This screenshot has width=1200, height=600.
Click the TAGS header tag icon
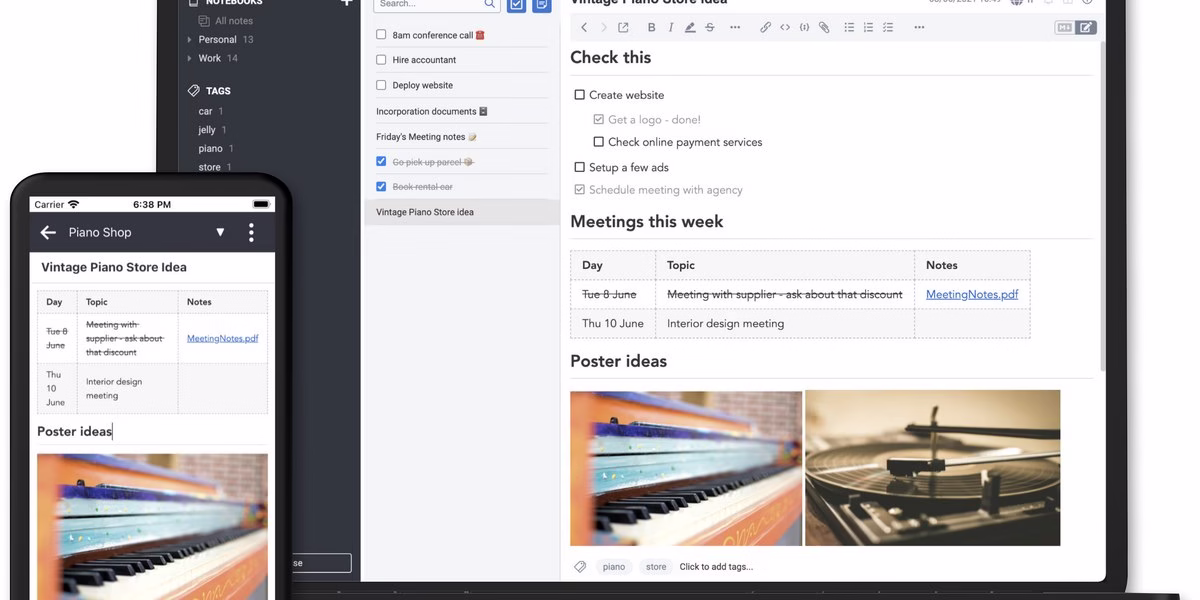[194, 90]
